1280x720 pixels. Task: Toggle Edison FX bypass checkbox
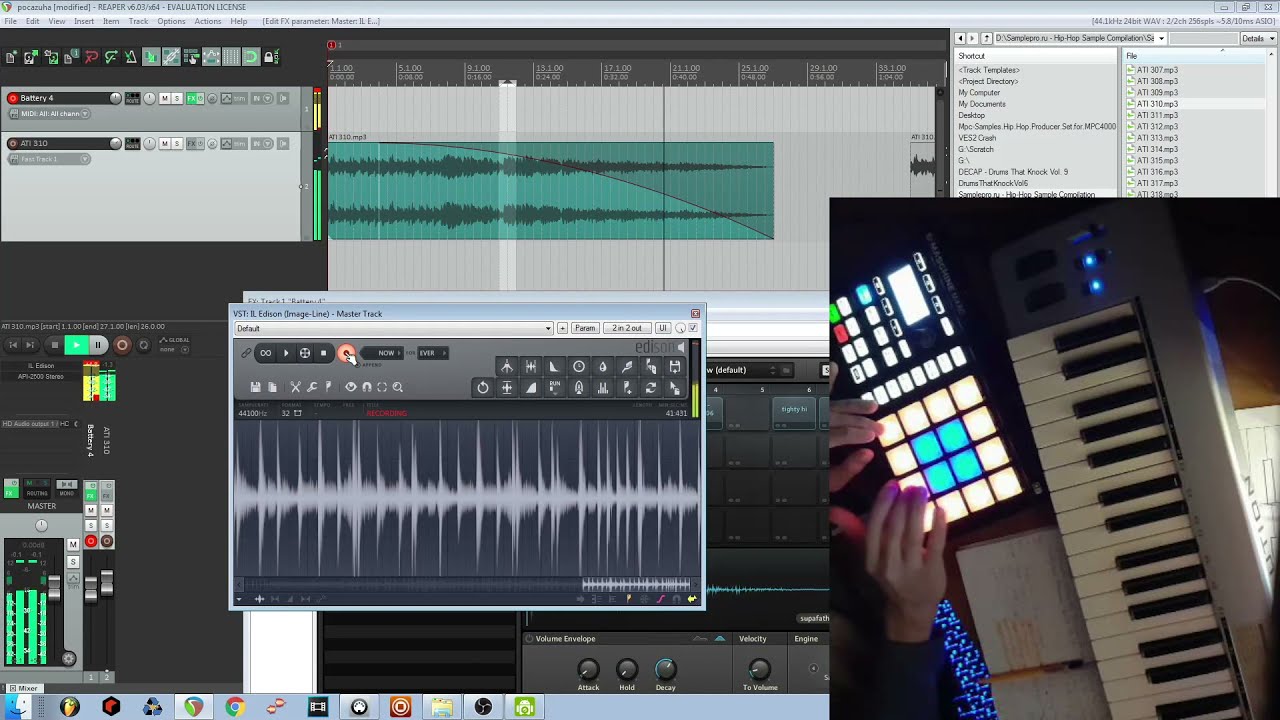click(x=693, y=328)
